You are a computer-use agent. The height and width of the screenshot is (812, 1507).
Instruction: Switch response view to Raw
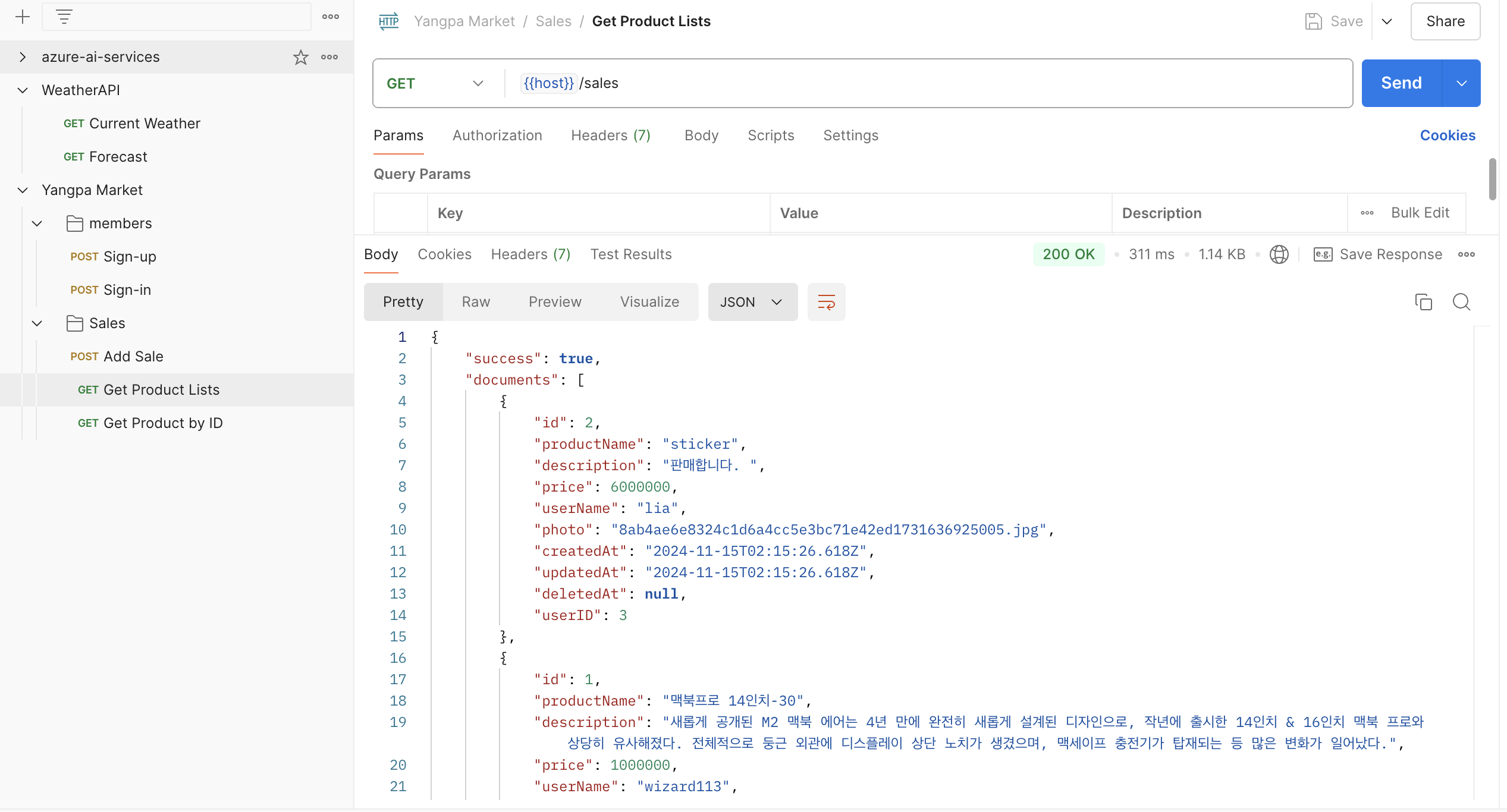click(x=476, y=302)
